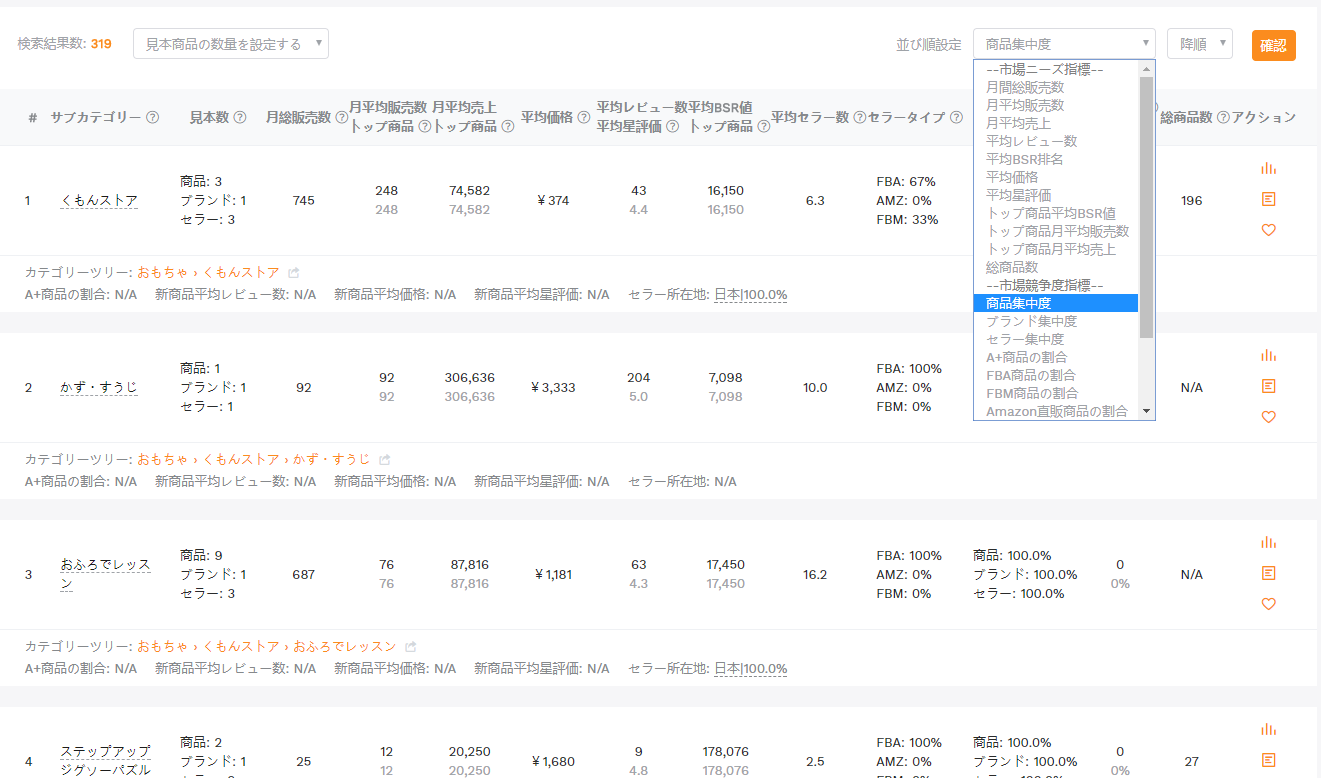This screenshot has height=778, width=1321.
Task: Open くもんストア subcategory link
Action: (x=99, y=200)
